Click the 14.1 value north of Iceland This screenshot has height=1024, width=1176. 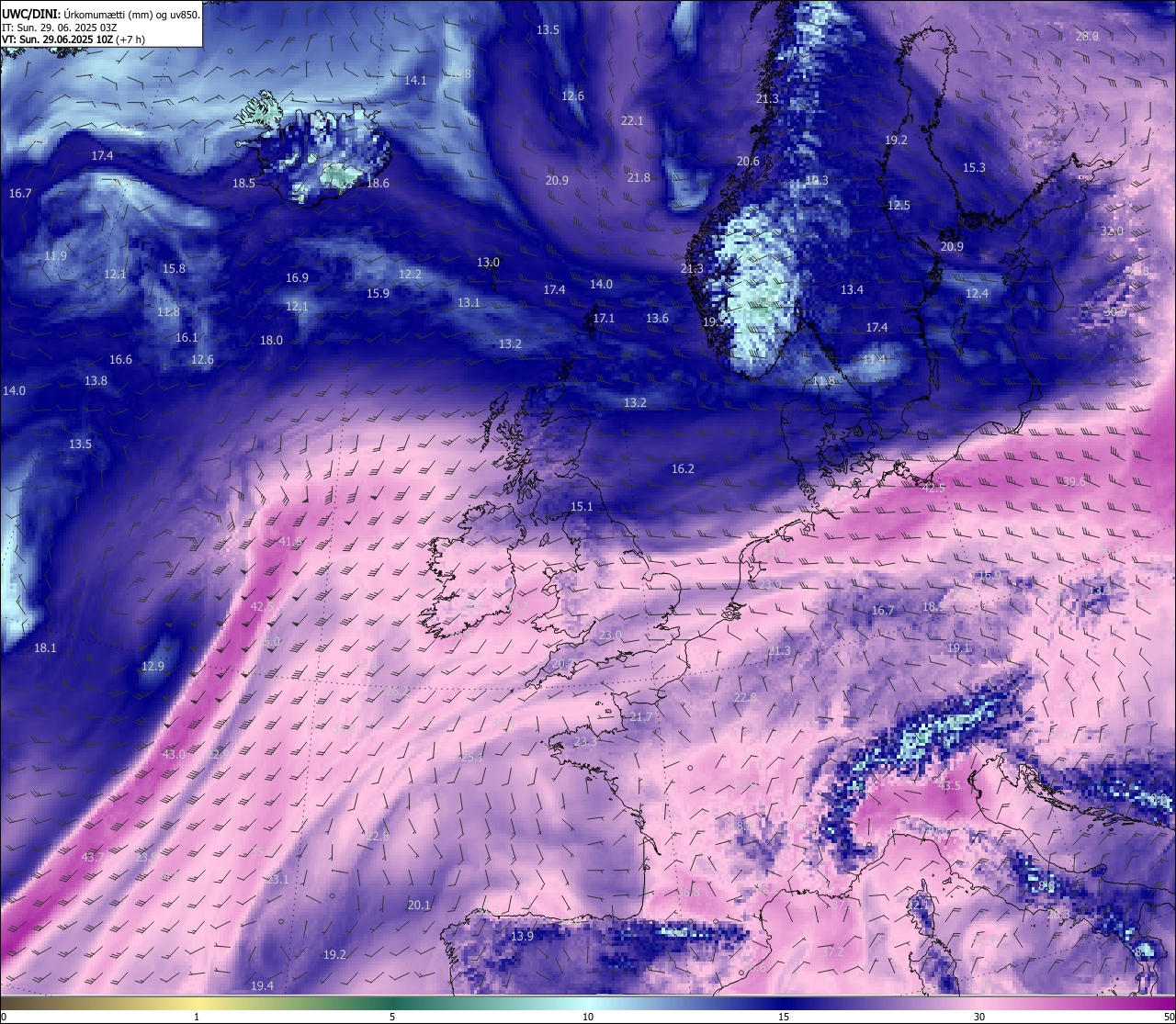(x=415, y=81)
